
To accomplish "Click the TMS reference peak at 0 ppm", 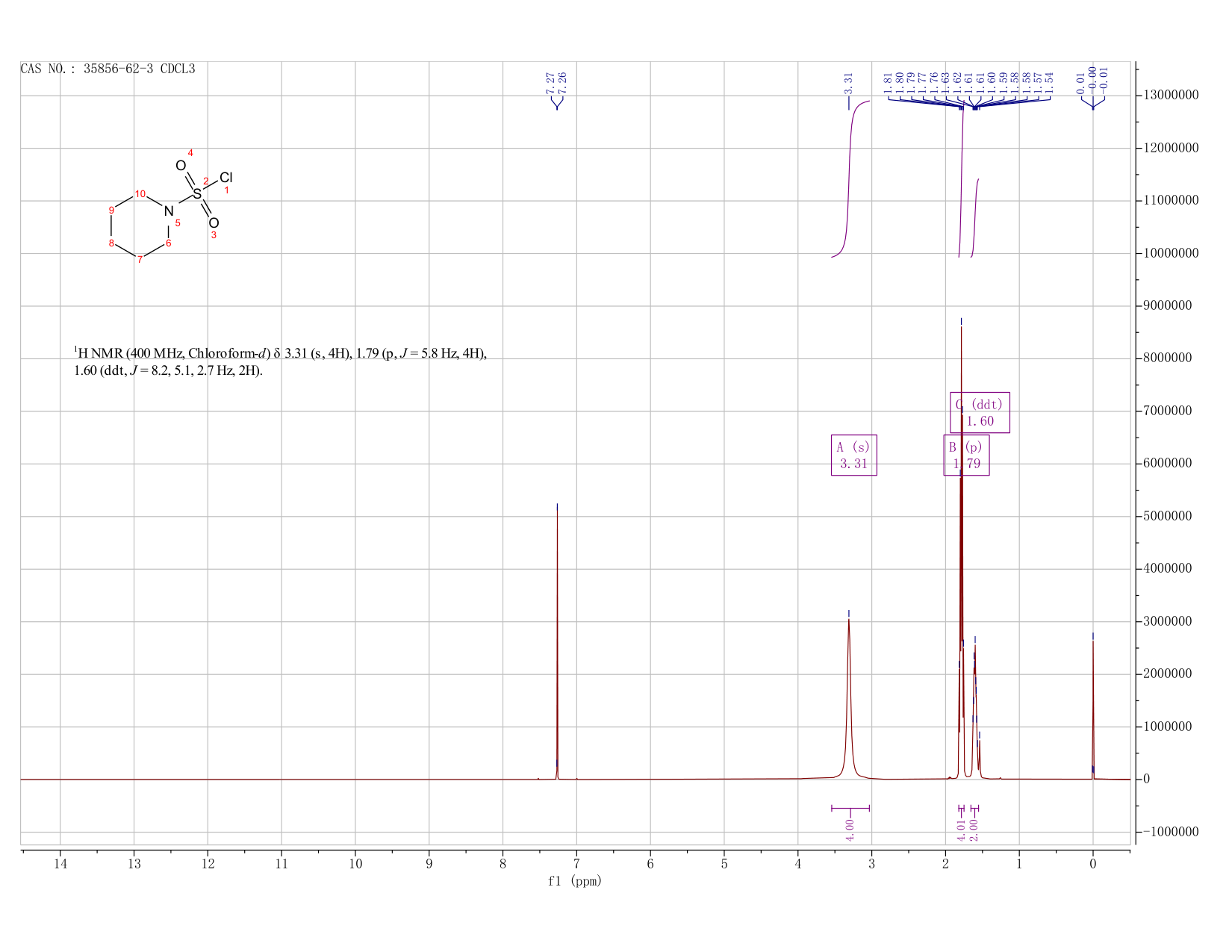I will [1093, 706].
